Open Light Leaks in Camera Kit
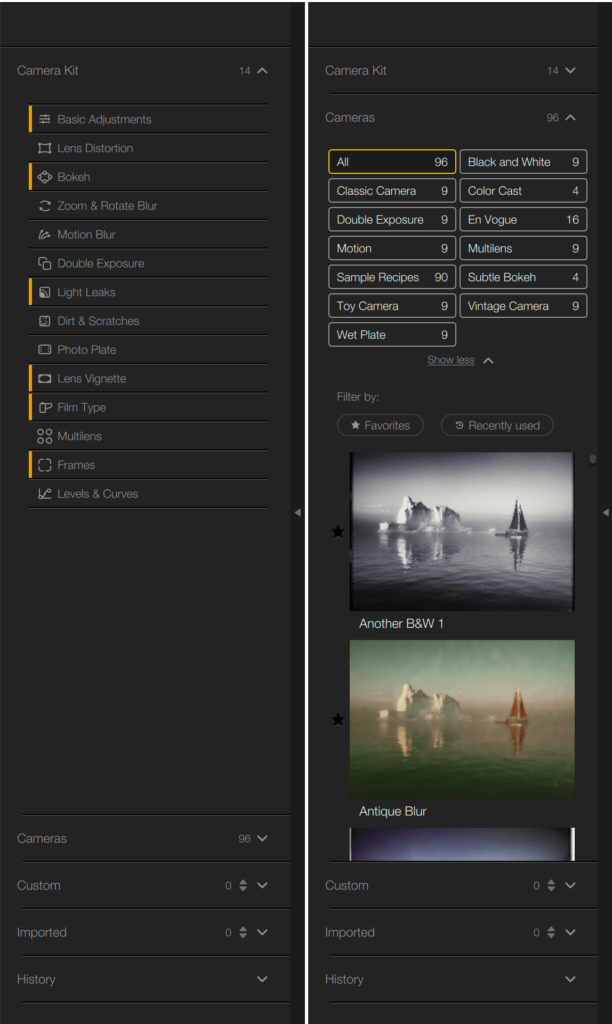The height and width of the screenshot is (1024, 612). coord(148,291)
